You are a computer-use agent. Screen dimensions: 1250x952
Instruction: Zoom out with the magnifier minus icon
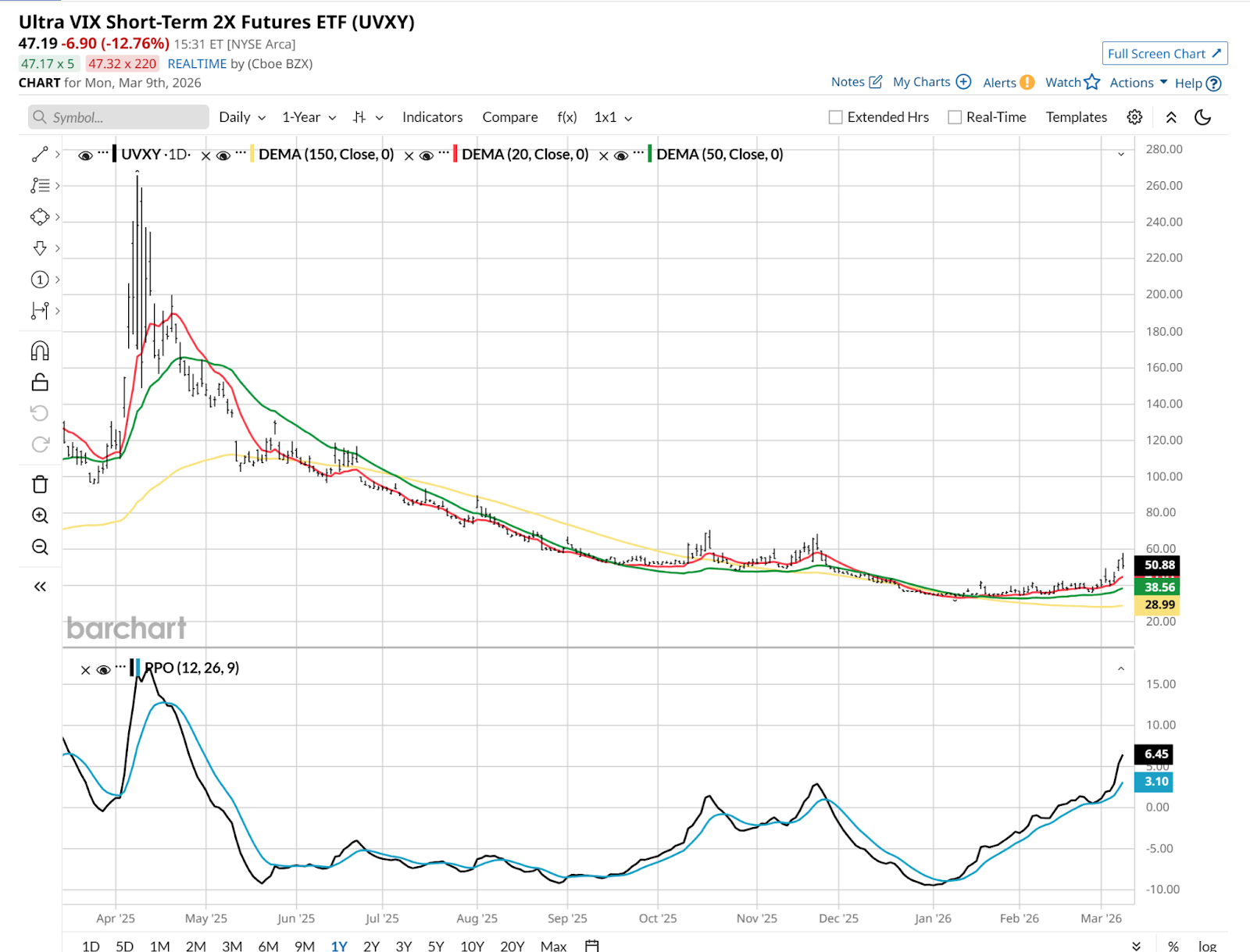point(40,547)
